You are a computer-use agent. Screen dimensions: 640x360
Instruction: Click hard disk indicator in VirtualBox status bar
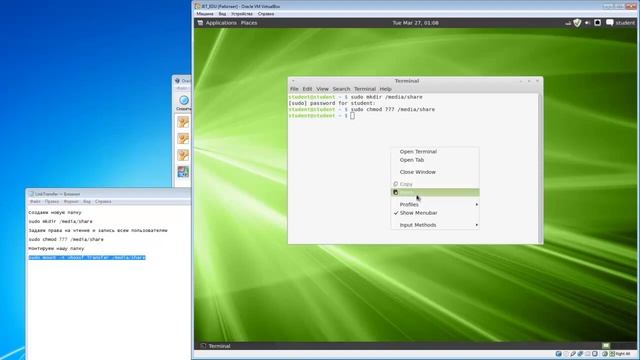[558, 354]
